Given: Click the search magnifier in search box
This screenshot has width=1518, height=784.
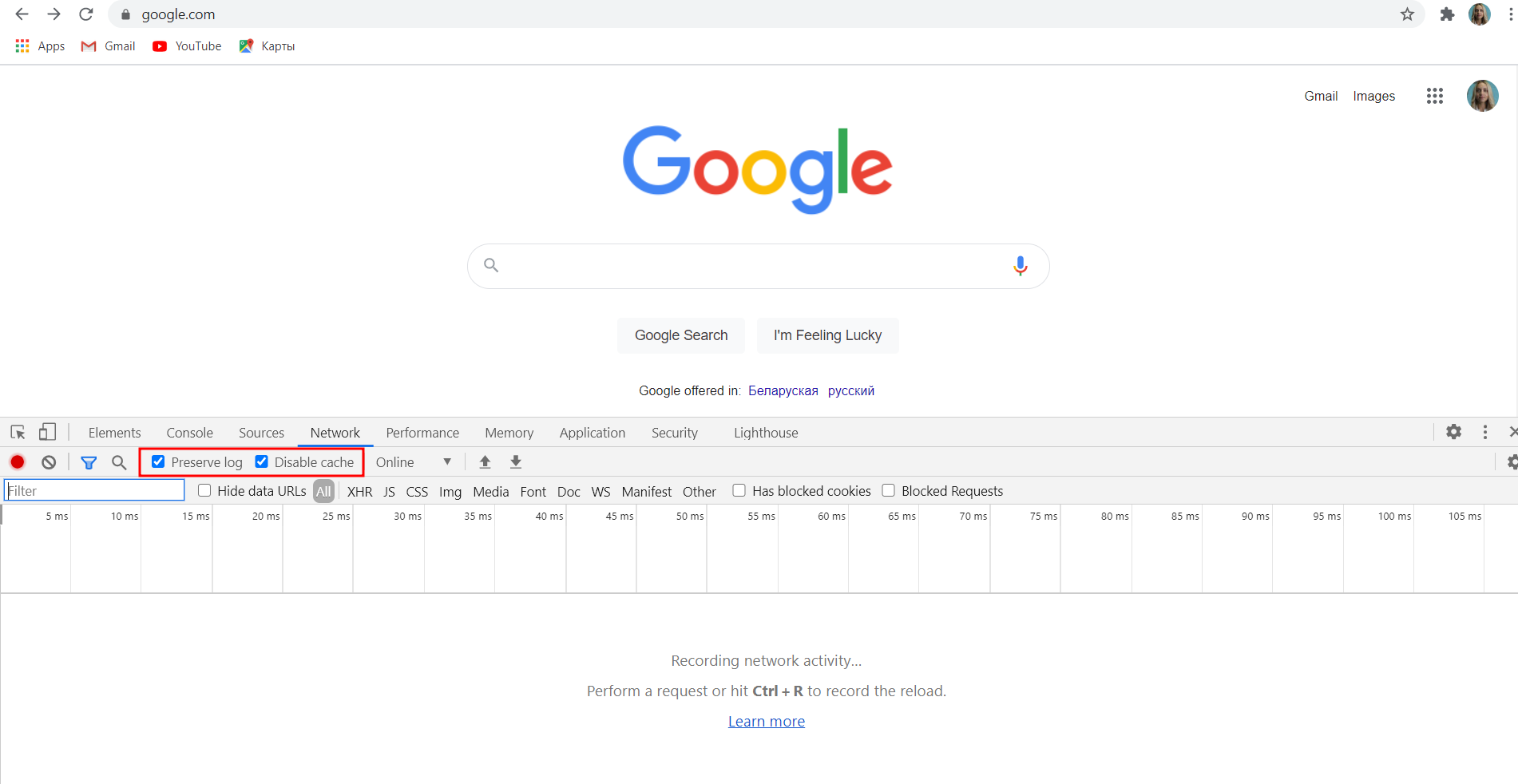Looking at the screenshot, I should point(491,265).
